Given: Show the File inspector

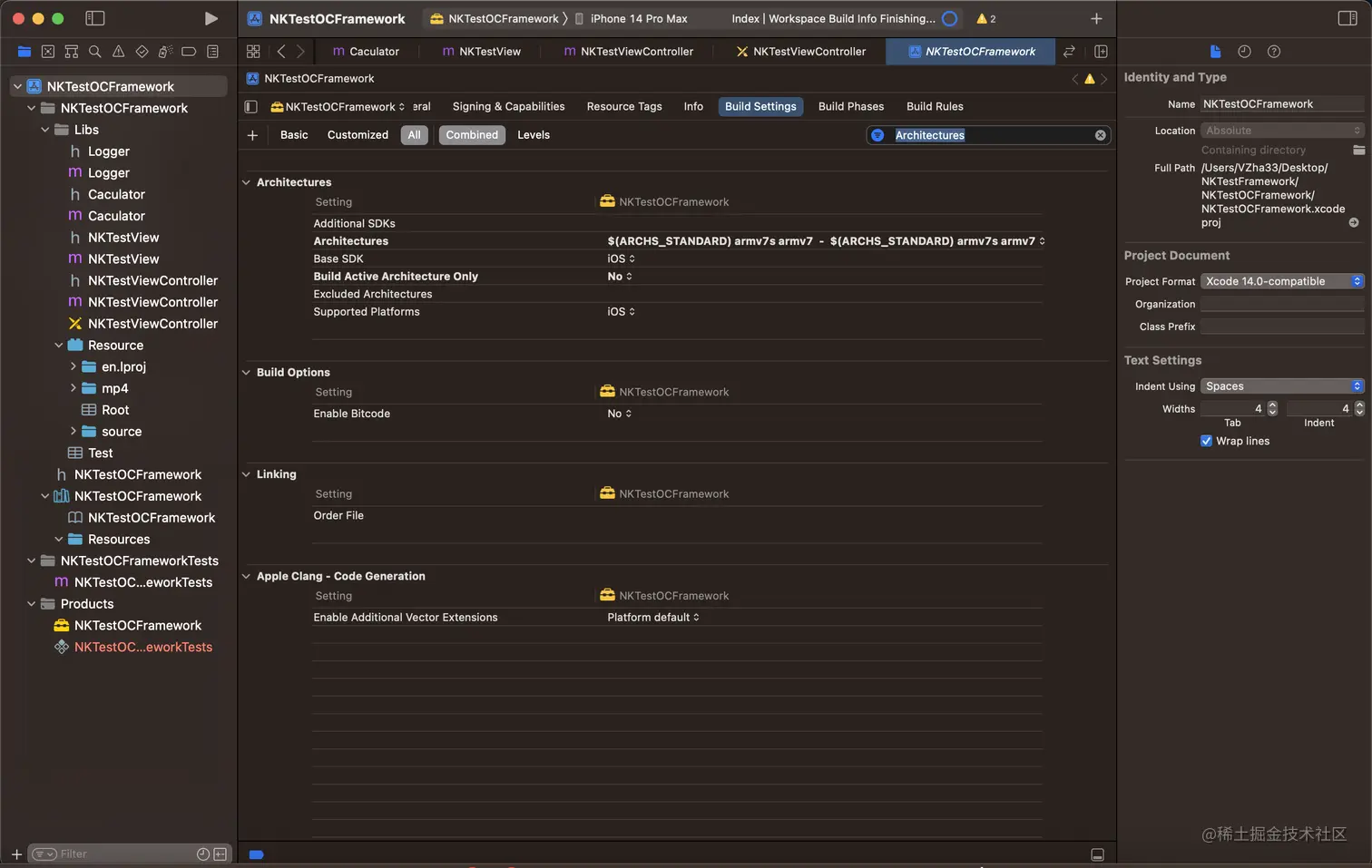Looking at the screenshot, I should pos(1216,52).
